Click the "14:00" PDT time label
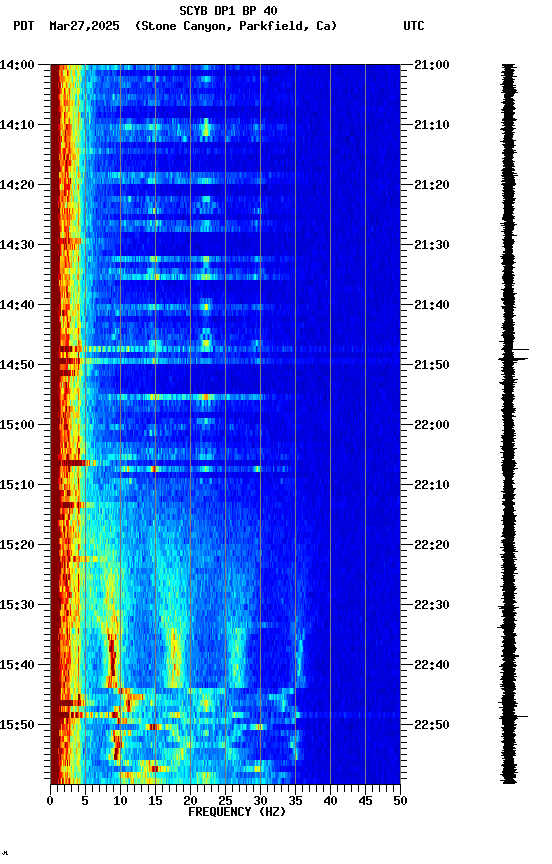 pos(17,65)
